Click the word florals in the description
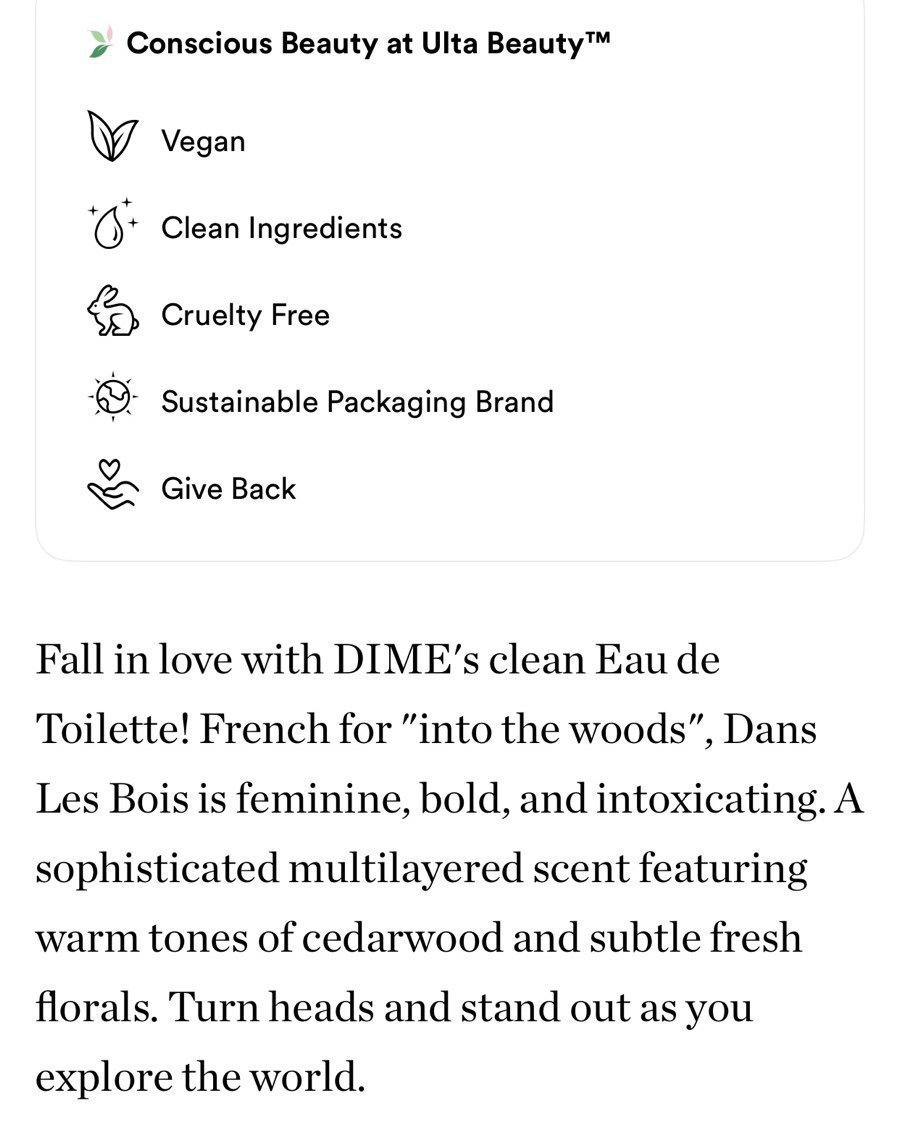The image size is (900, 1127). [x=96, y=1007]
